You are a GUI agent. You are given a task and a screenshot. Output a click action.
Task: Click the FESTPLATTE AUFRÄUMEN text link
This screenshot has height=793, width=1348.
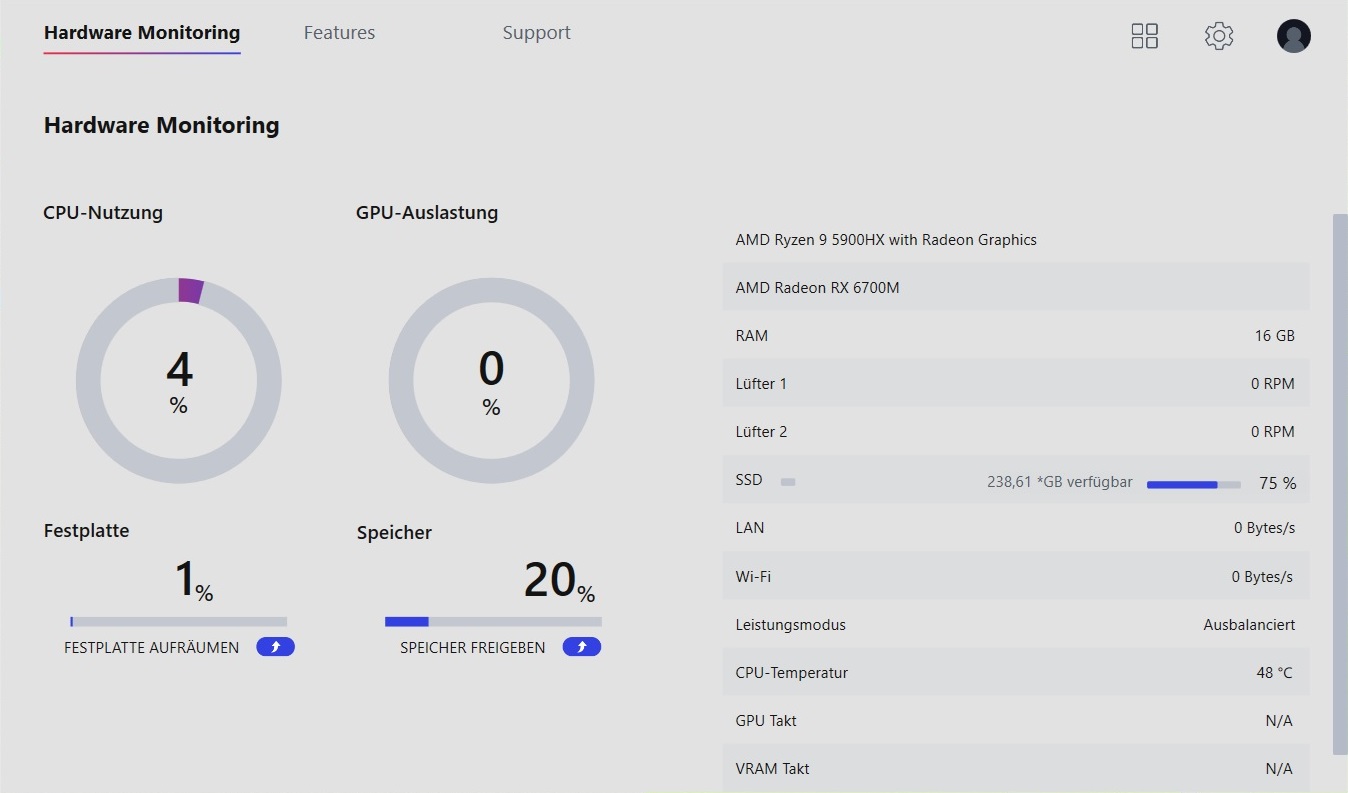pyautogui.click(x=152, y=648)
